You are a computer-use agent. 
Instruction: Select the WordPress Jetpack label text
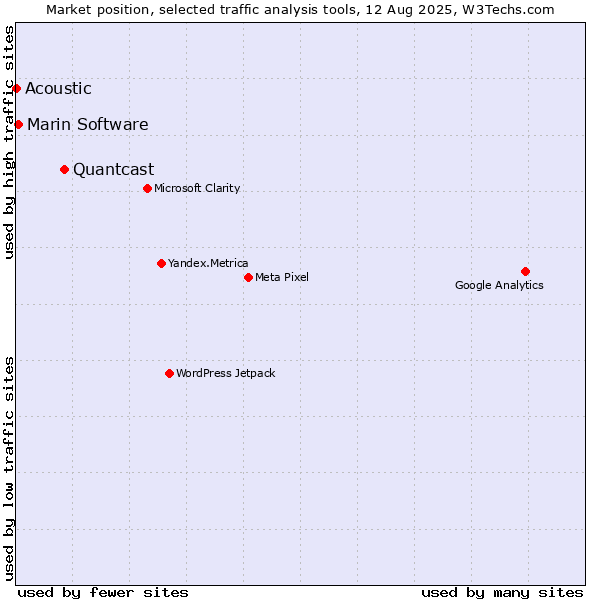coord(226,373)
